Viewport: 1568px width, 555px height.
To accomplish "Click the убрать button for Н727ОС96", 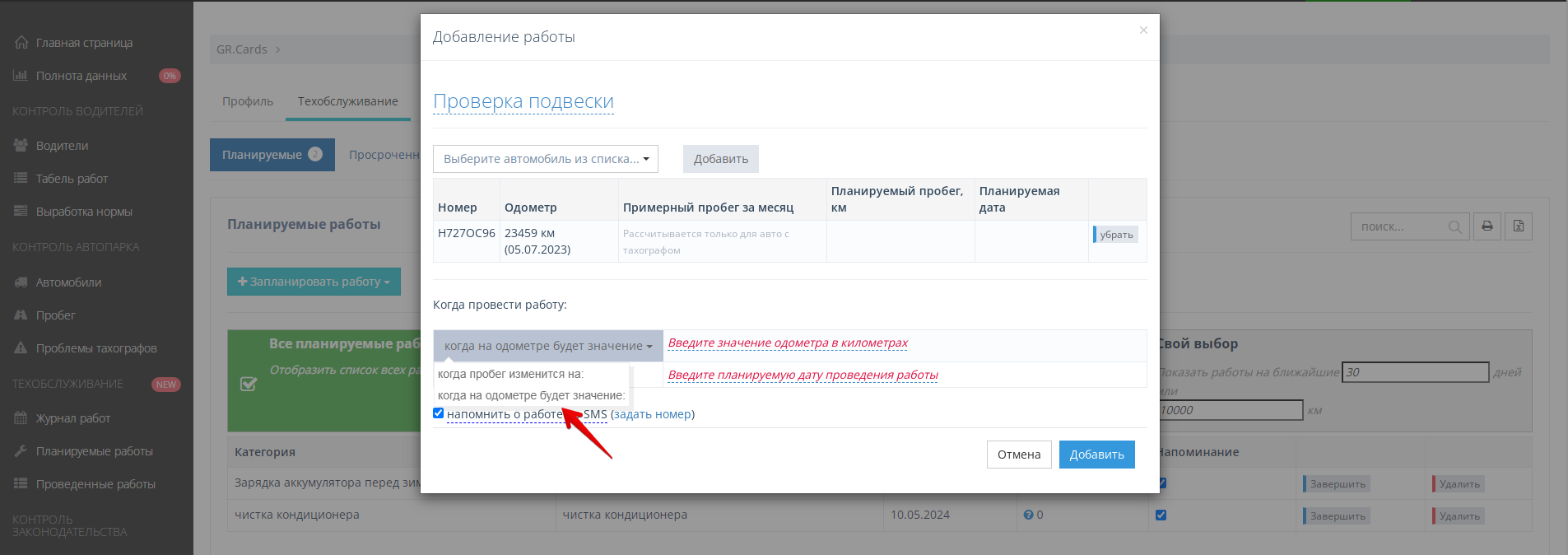I will click(1115, 235).
